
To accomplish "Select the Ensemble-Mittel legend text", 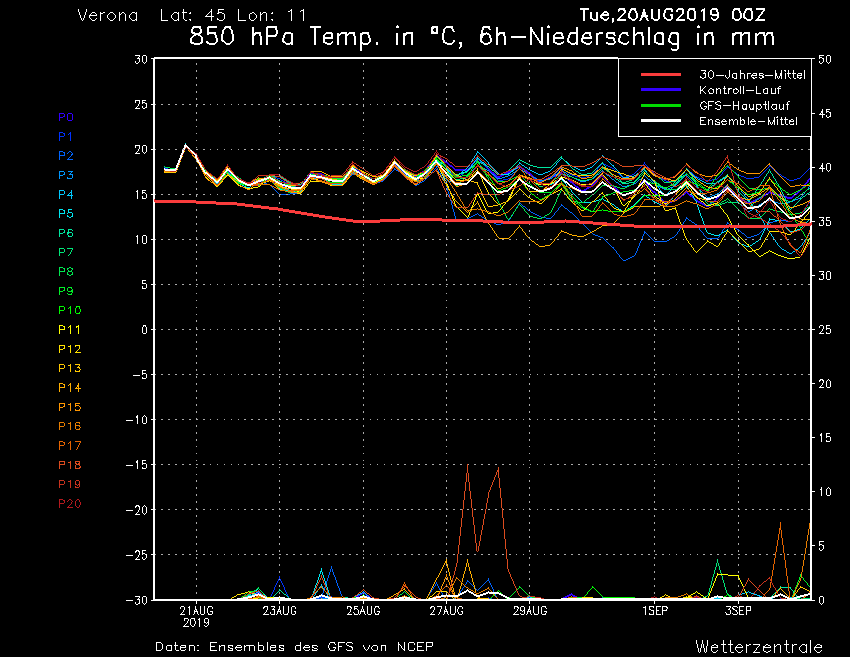I will tap(749, 121).
